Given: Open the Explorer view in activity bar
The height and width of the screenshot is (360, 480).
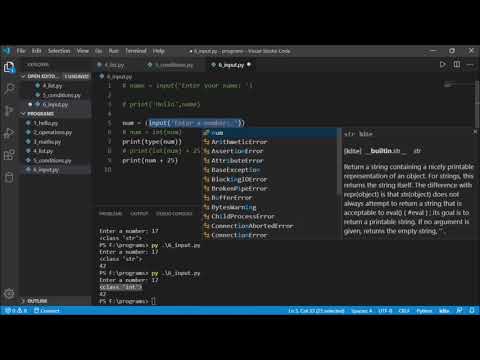Looking at the screenshot, I should click(x=9, y=68).
